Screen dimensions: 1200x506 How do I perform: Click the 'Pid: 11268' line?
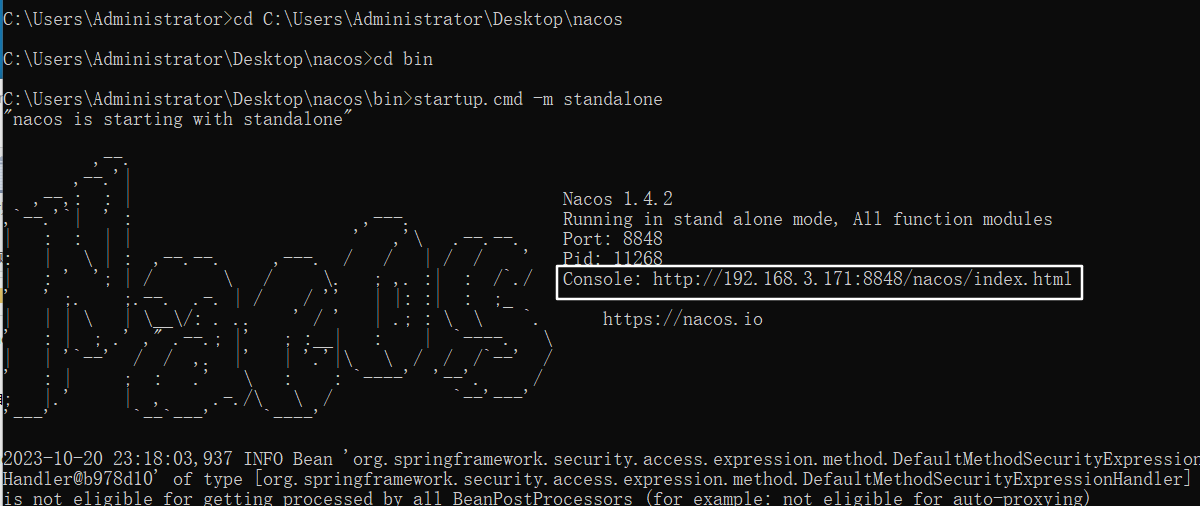pyautogui.click(x=612, y=259)
